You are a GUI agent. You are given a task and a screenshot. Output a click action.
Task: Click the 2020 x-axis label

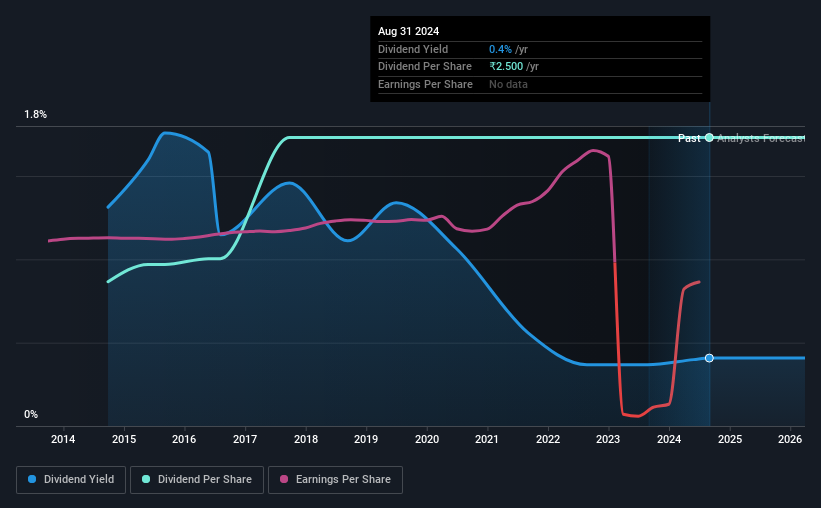(427, 439)
